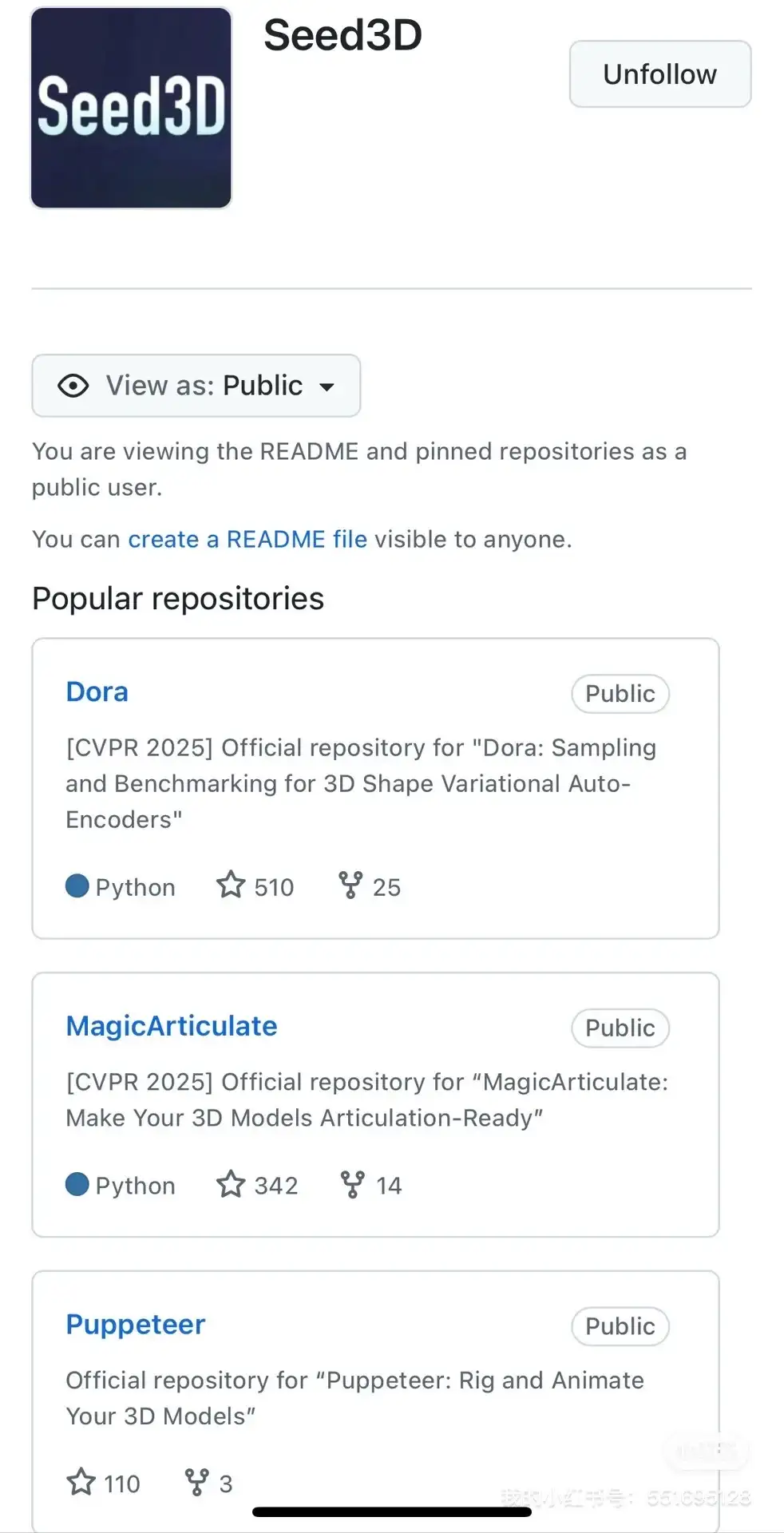
Task: Open the View as: Public dropdown
Action: pos(196,386)
